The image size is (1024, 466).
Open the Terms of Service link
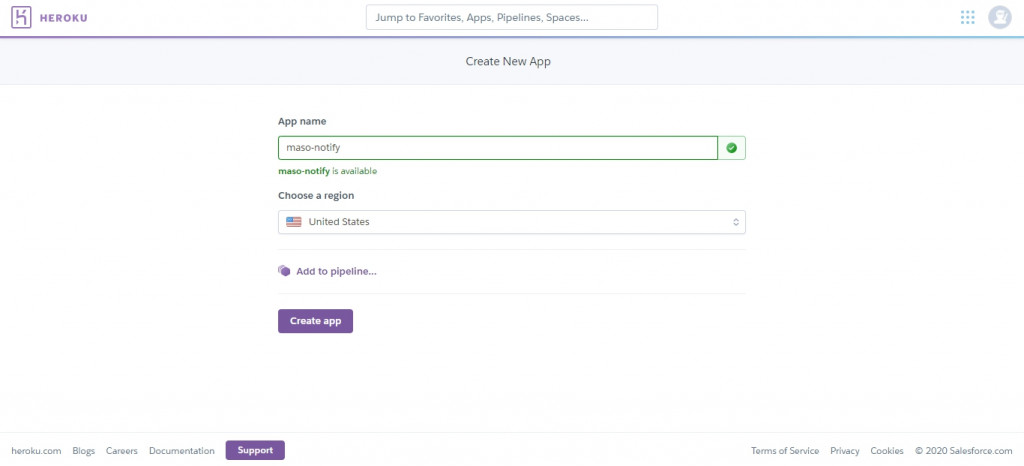point(785,451)
